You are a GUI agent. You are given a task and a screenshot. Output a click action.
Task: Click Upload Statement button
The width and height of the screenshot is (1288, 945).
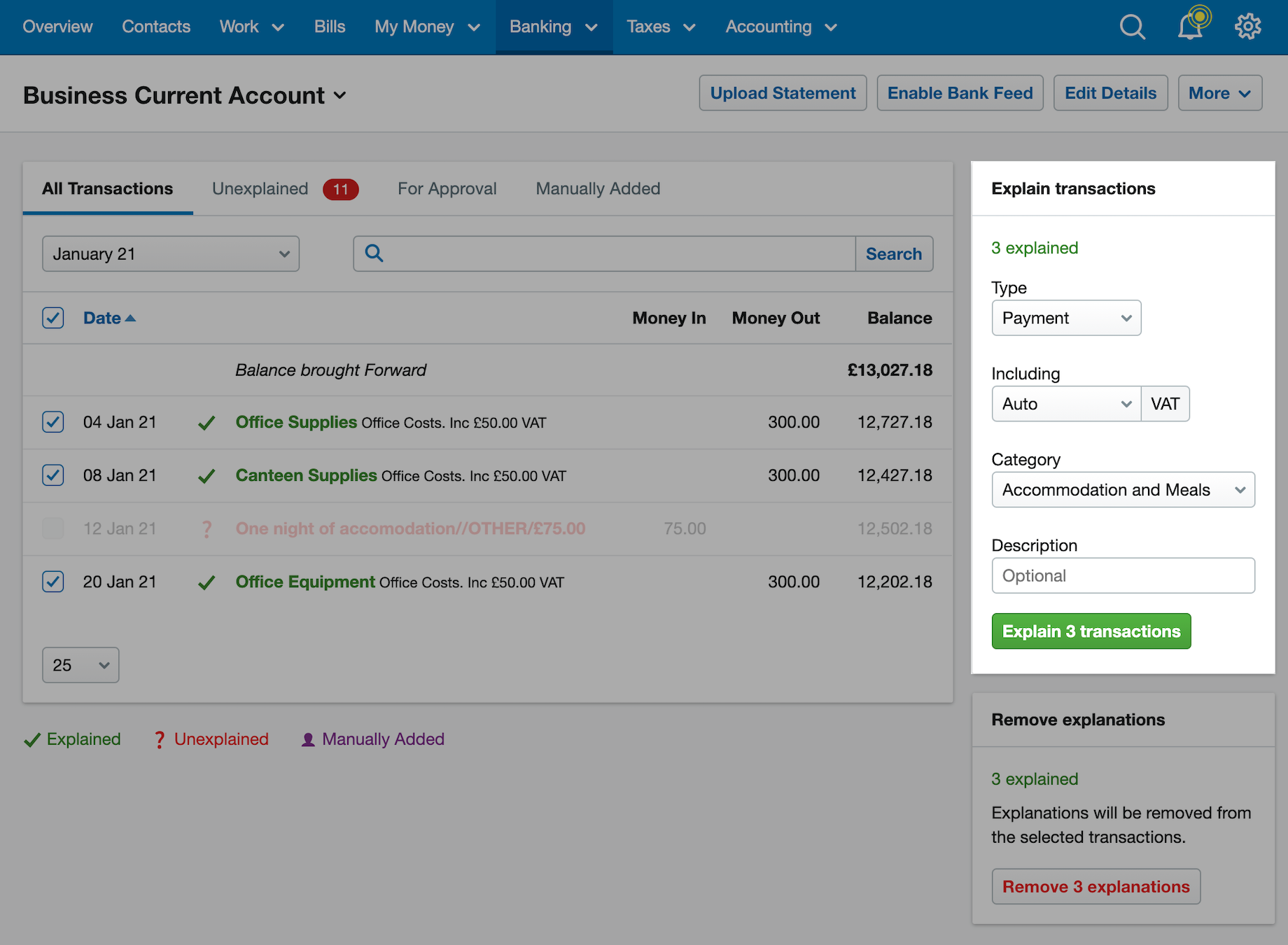pos(783,93)
